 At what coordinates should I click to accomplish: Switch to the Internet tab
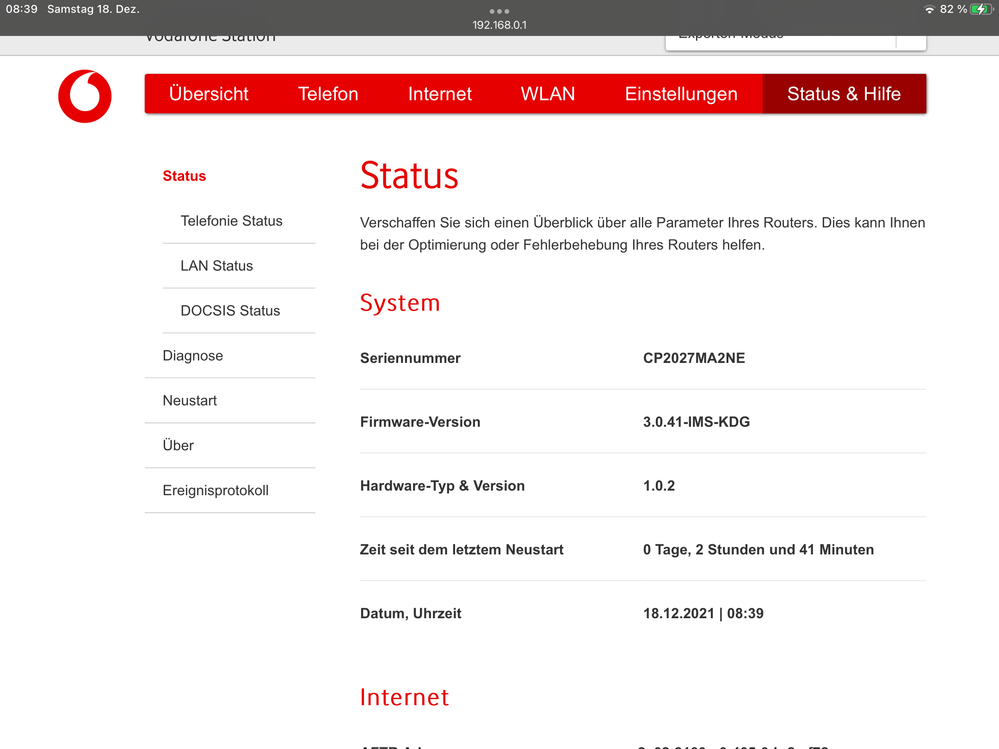(x=440, y=94)
